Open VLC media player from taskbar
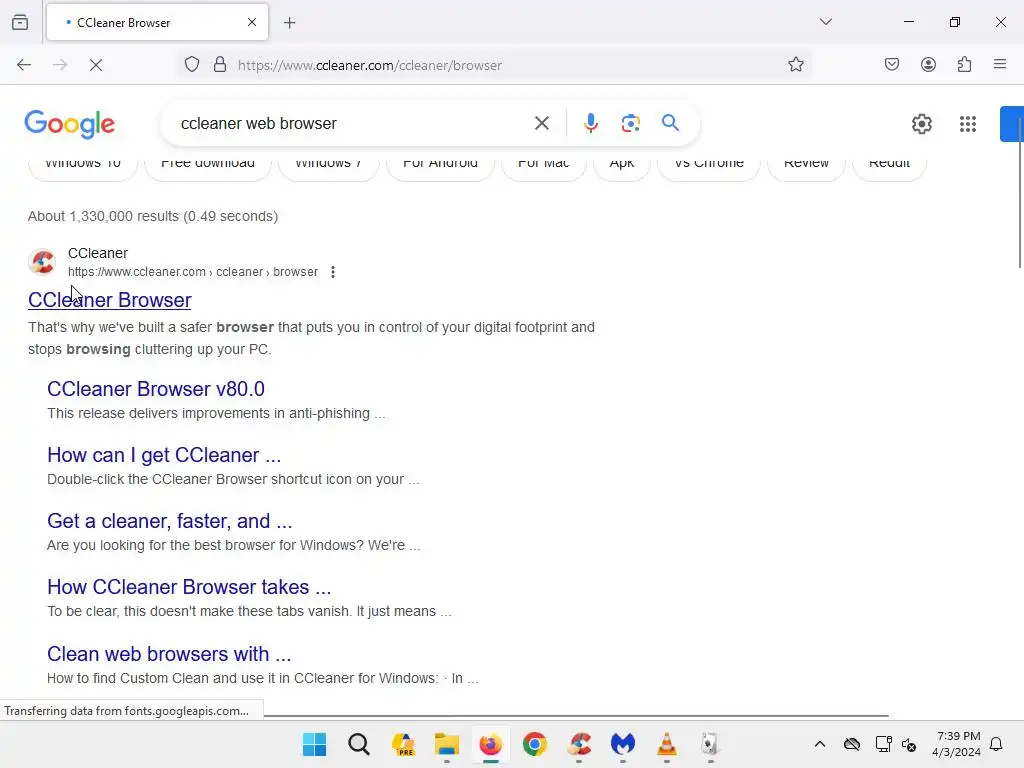Image resolution: width=1024 pixels, height=768 pixels. click(666, 744)
